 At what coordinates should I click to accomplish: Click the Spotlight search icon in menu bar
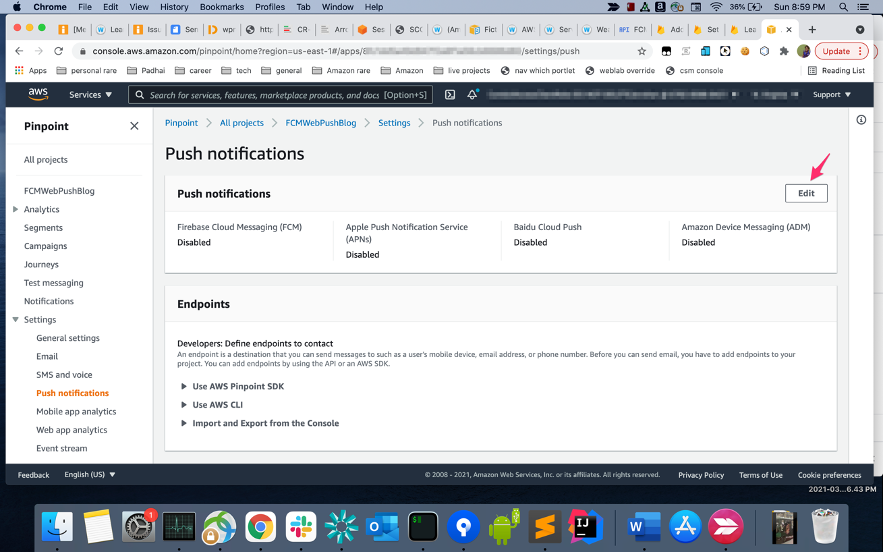pyautogui.click(x=843, y=7)
